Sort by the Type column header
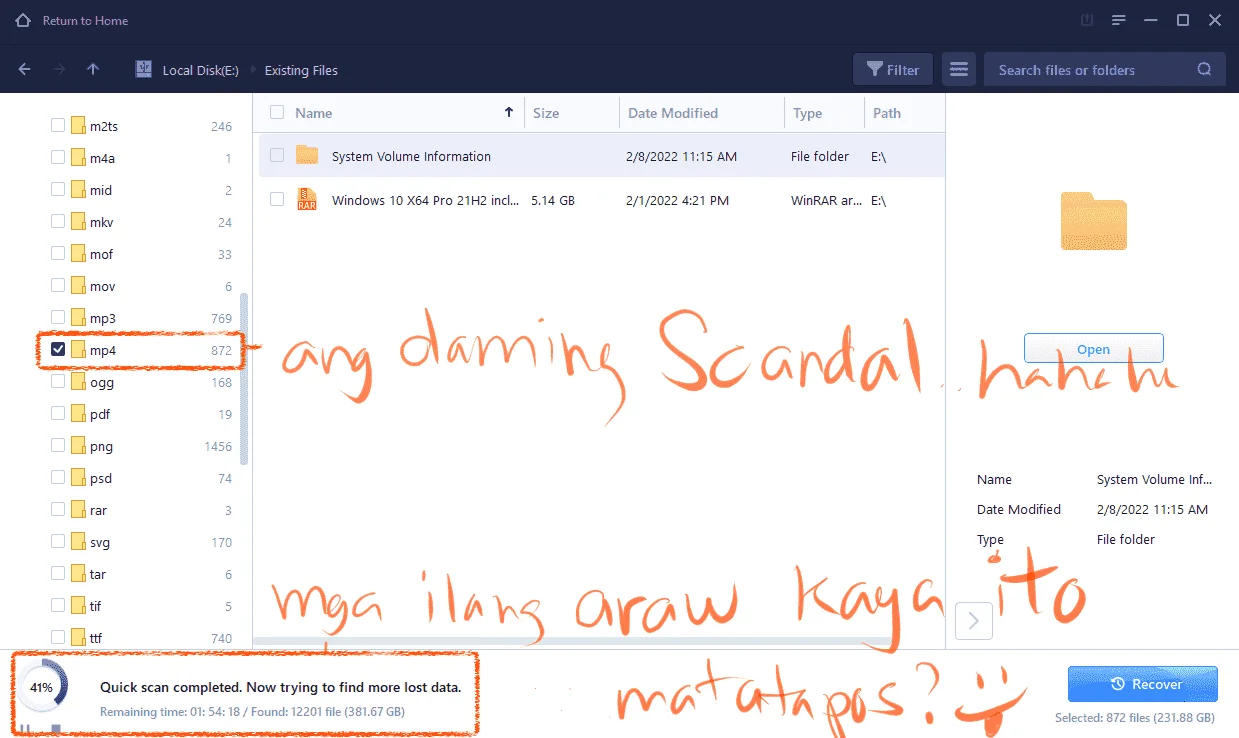The width and height of the screenshot is (1239, 738). [808, 113]
